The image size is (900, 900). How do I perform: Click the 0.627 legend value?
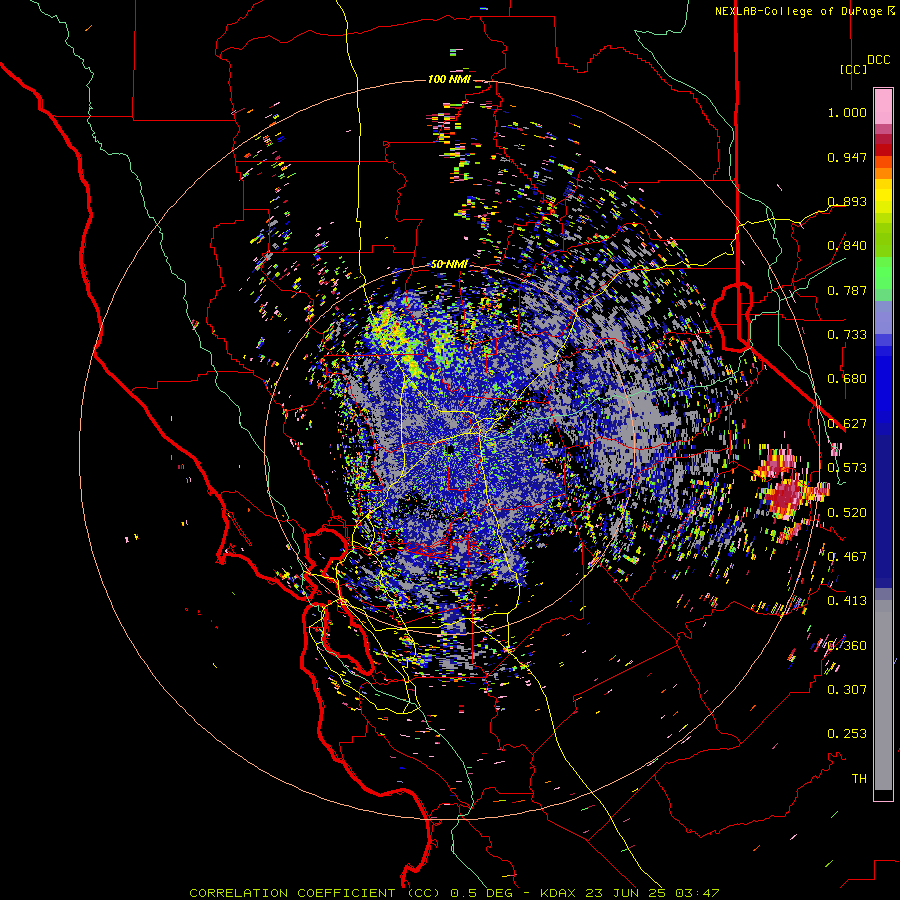847,424
